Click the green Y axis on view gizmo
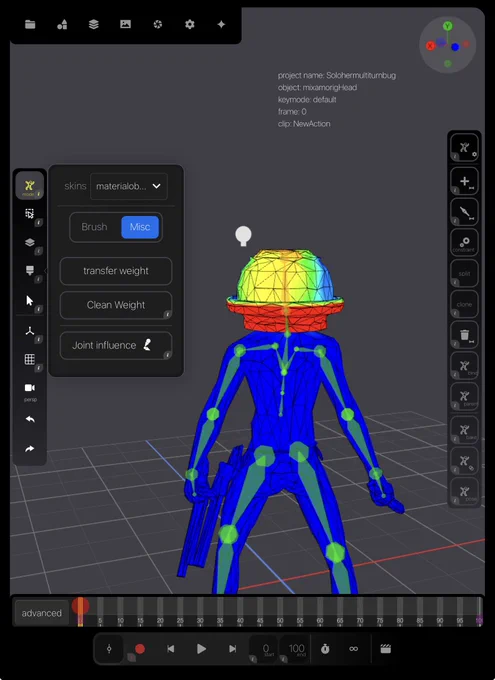 click(447, 26)
